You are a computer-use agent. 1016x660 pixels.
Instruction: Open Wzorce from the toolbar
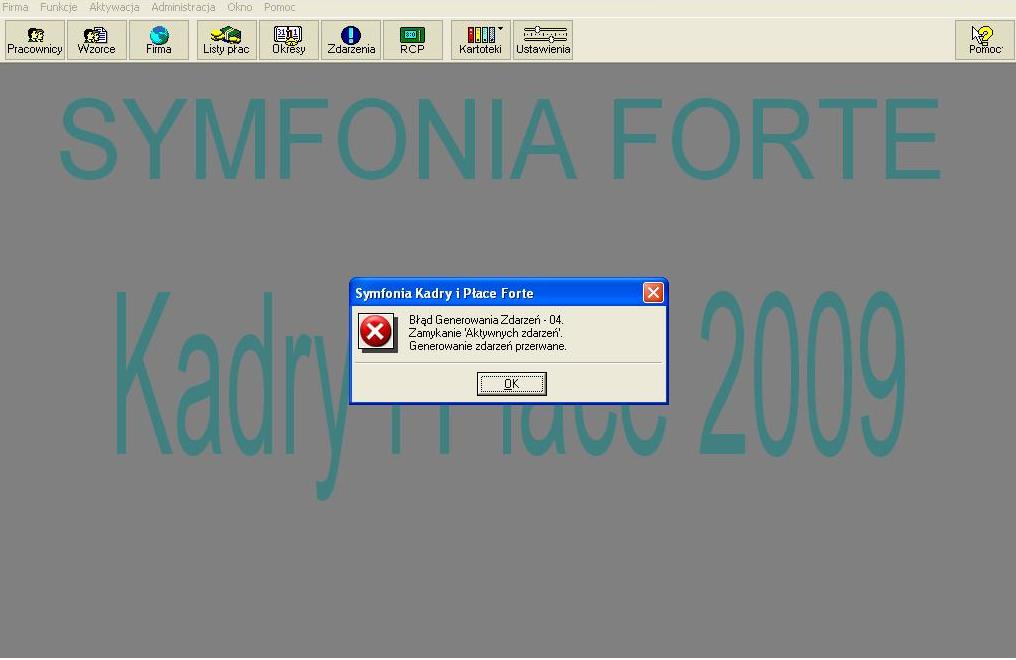coord(97,40)
